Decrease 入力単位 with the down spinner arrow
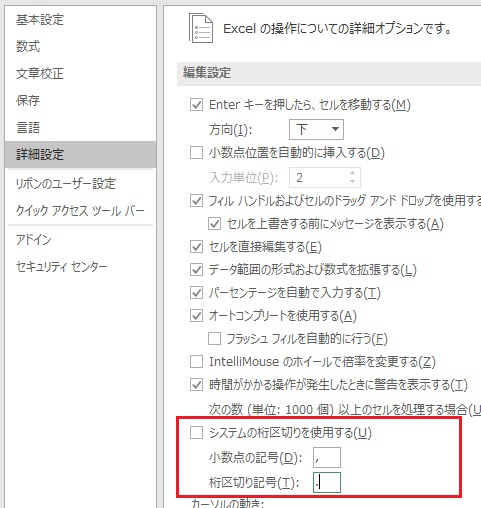 click(x=352, y=182)
